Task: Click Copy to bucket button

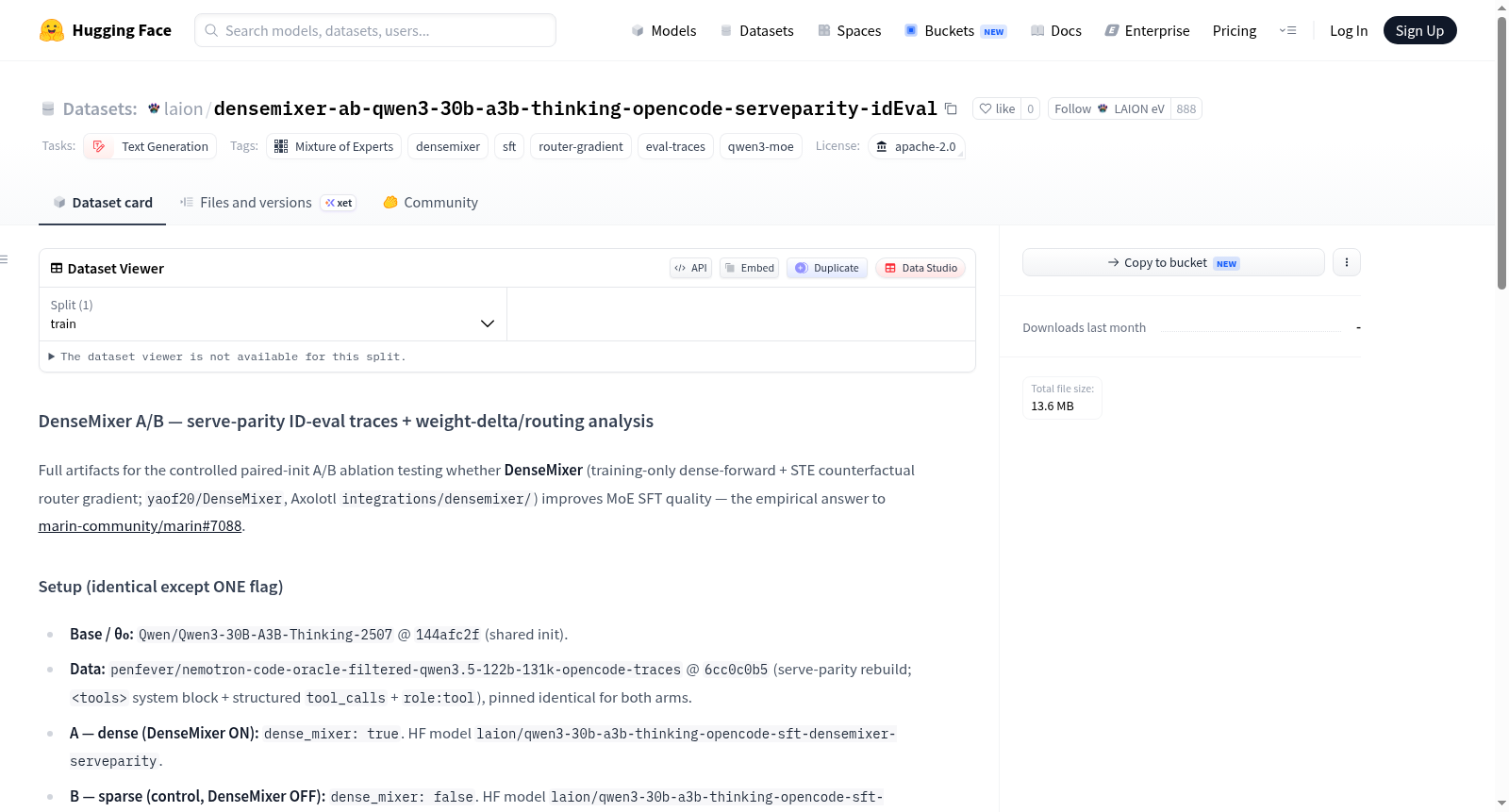Action: (1173, 262)
